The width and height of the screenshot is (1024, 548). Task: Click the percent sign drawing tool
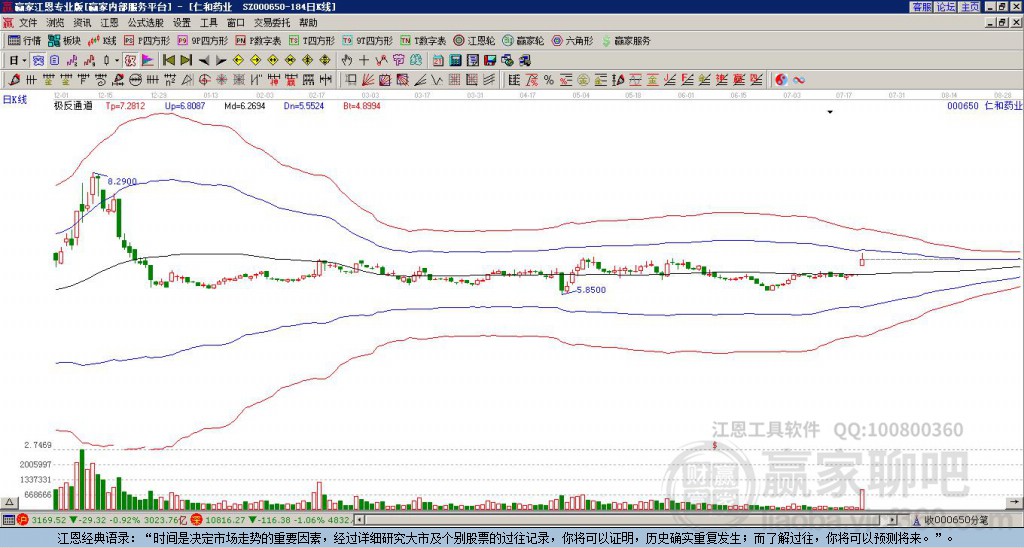point(549,80)
